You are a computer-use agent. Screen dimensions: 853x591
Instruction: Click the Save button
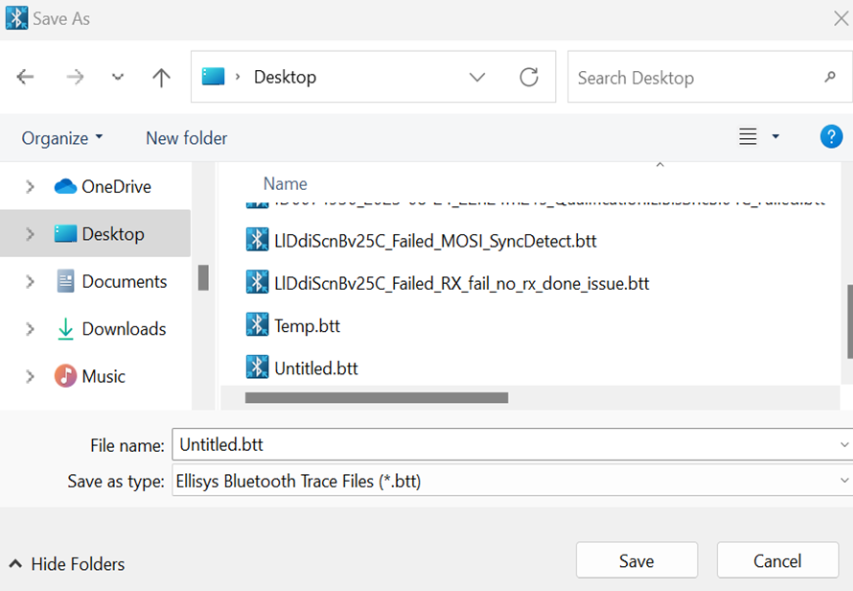coord(636,561)
